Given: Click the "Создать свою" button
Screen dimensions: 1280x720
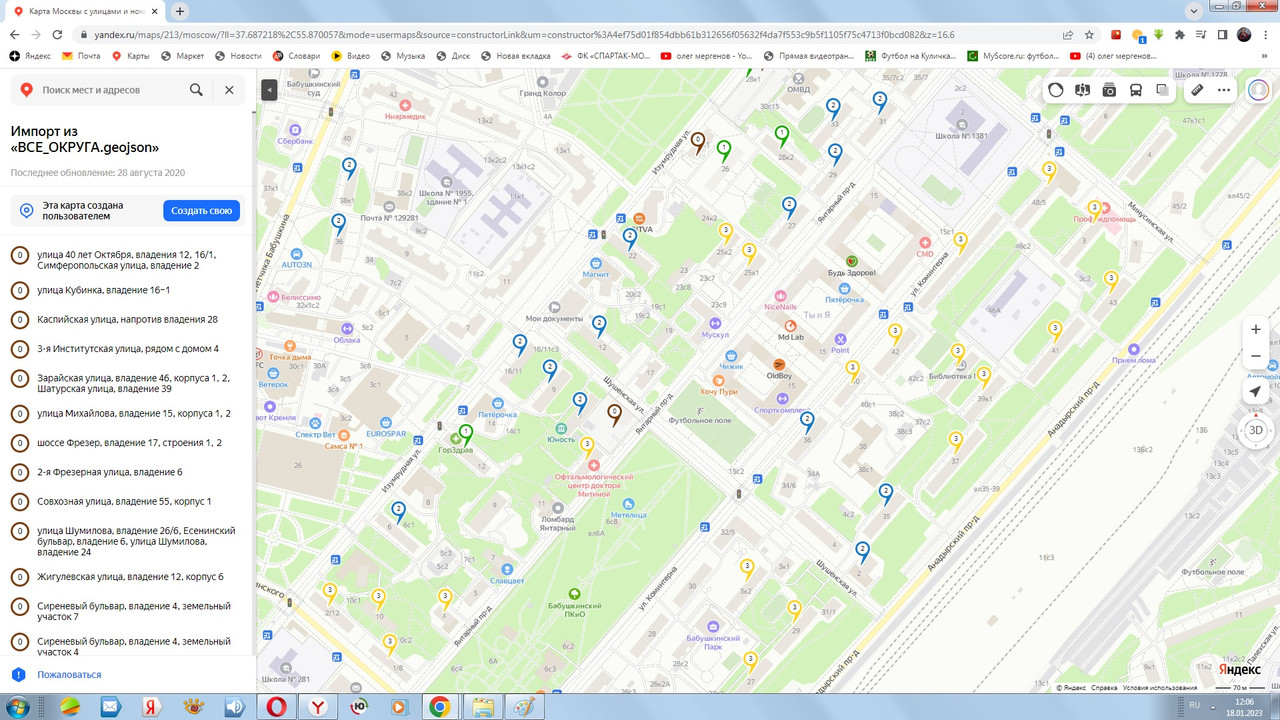Looking at the screenshot, I should [202, 210].
